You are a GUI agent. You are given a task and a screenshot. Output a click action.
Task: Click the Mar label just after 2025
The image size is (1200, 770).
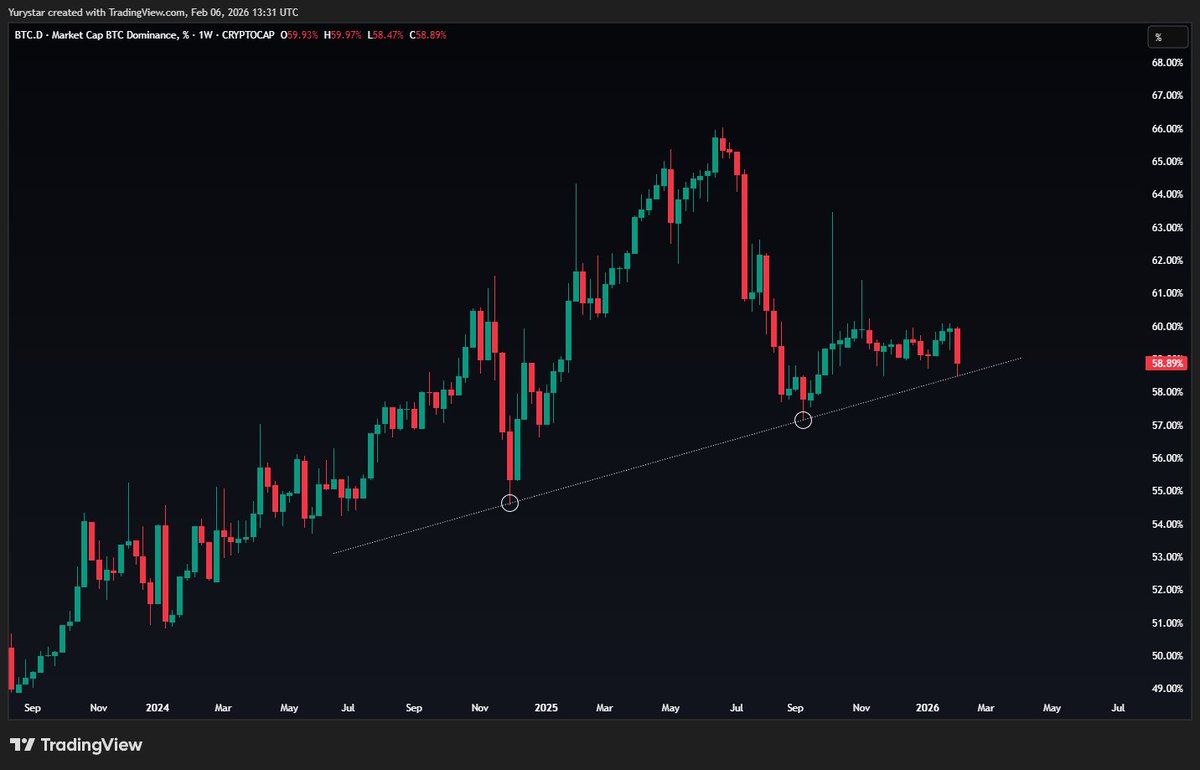(604, 708)
